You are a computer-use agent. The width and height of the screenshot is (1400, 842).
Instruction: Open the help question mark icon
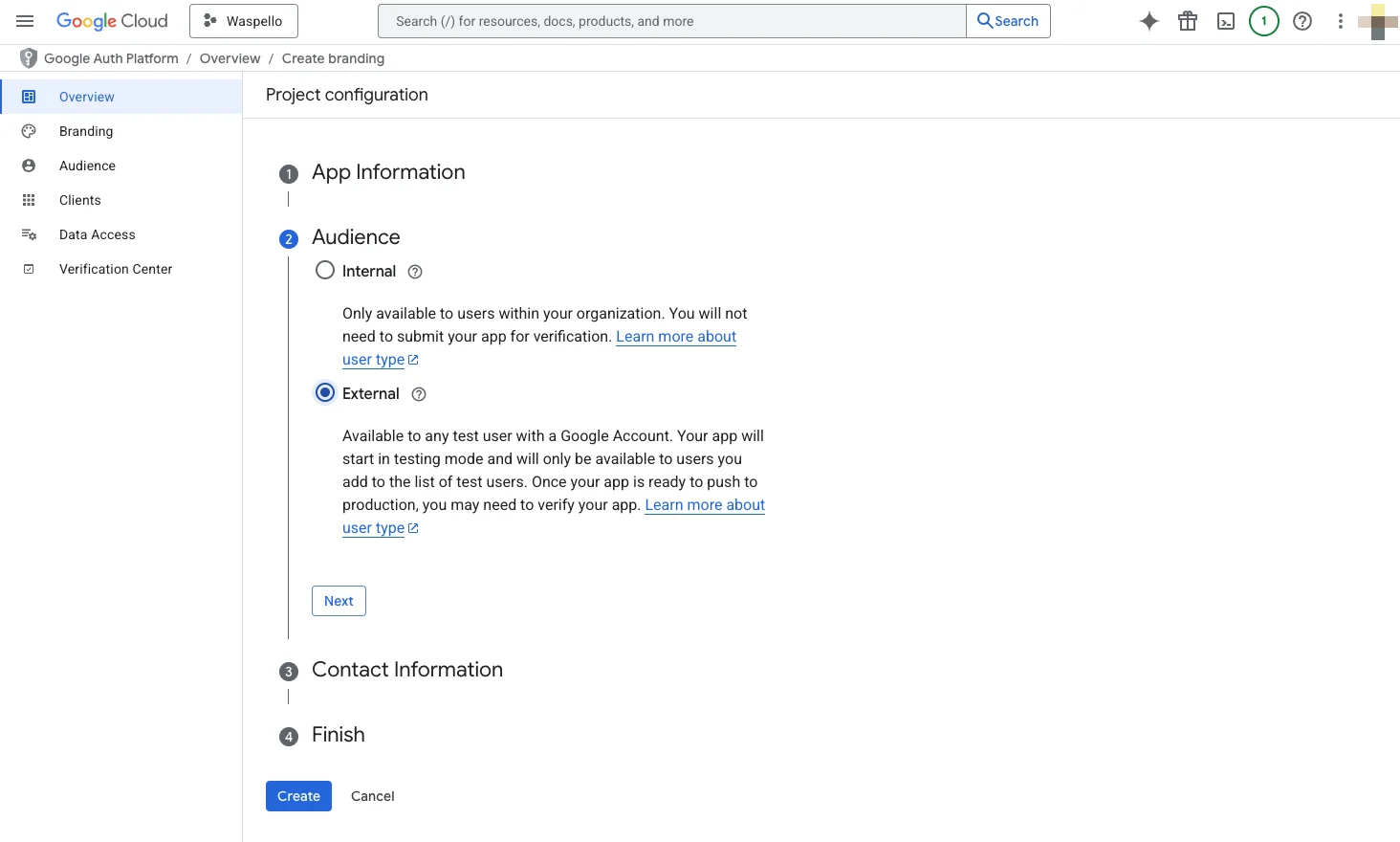coord(1302,21)
